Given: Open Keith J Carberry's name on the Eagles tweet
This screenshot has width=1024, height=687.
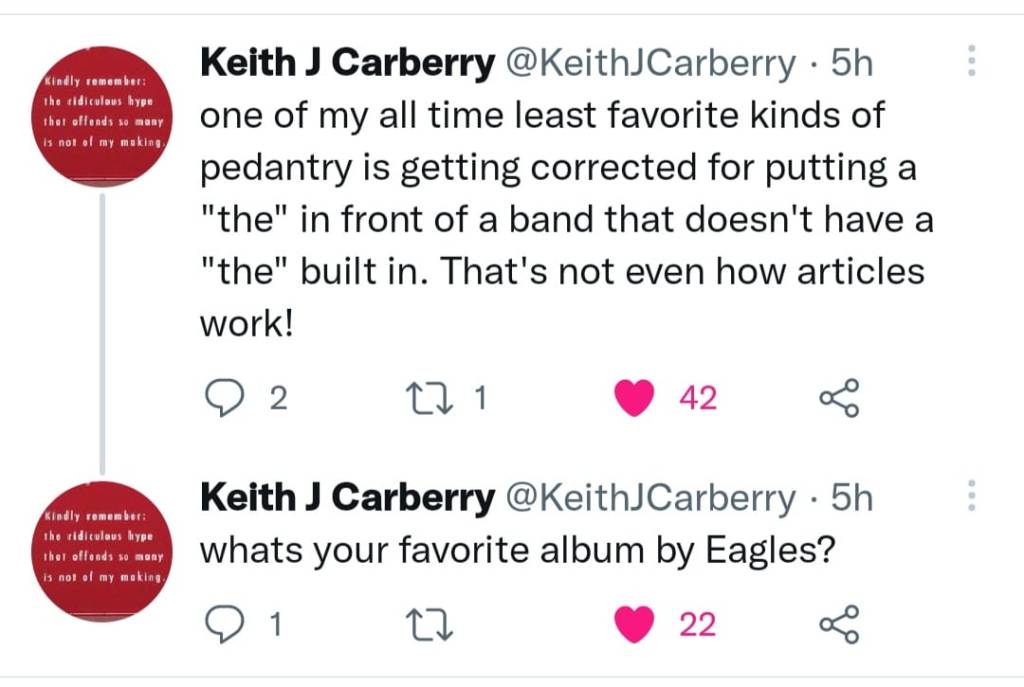Looking at the screenshot, I should click(x=347, y=498).
